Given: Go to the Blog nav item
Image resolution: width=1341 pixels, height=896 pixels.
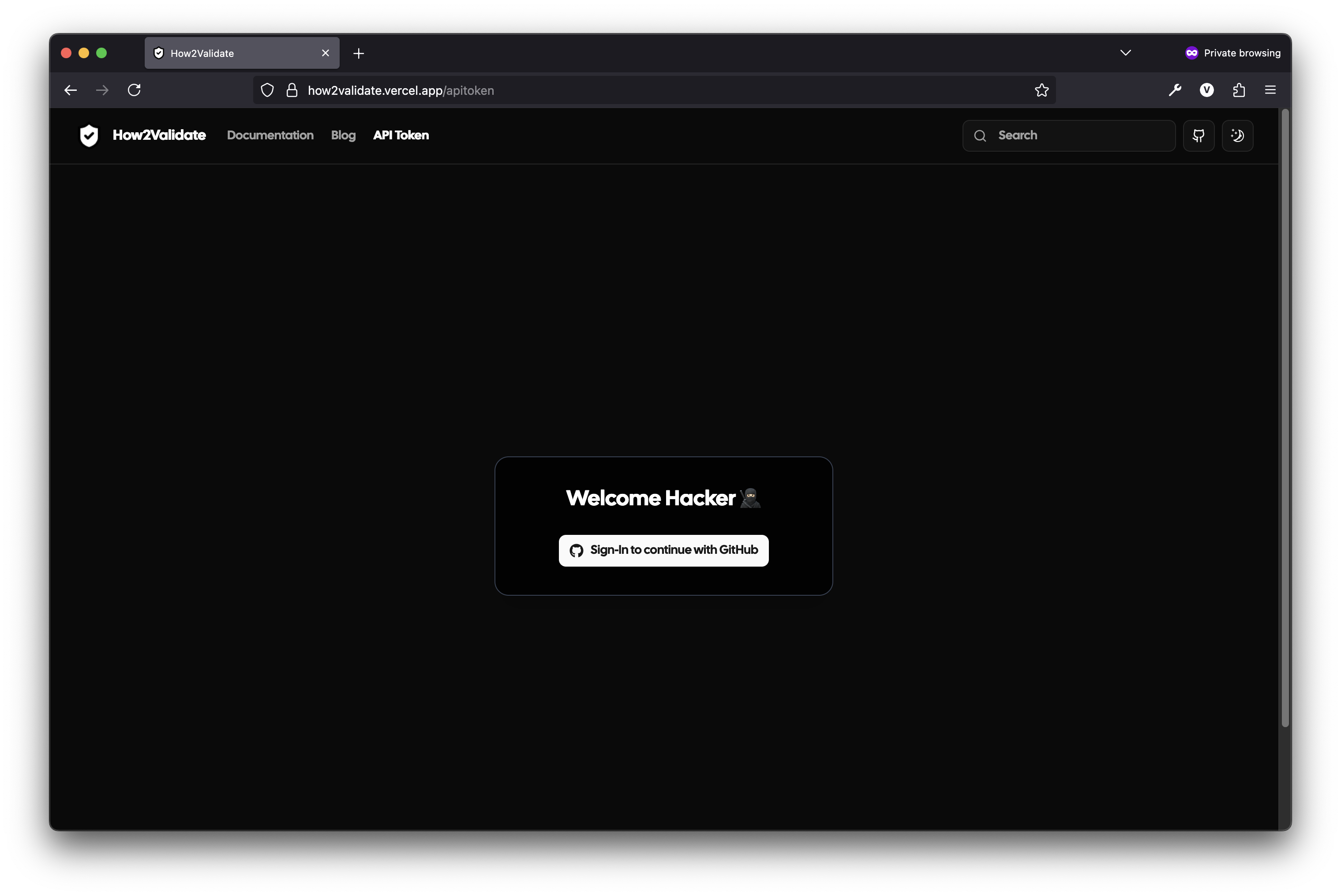Looking at the screenshot, I should 343,135.
